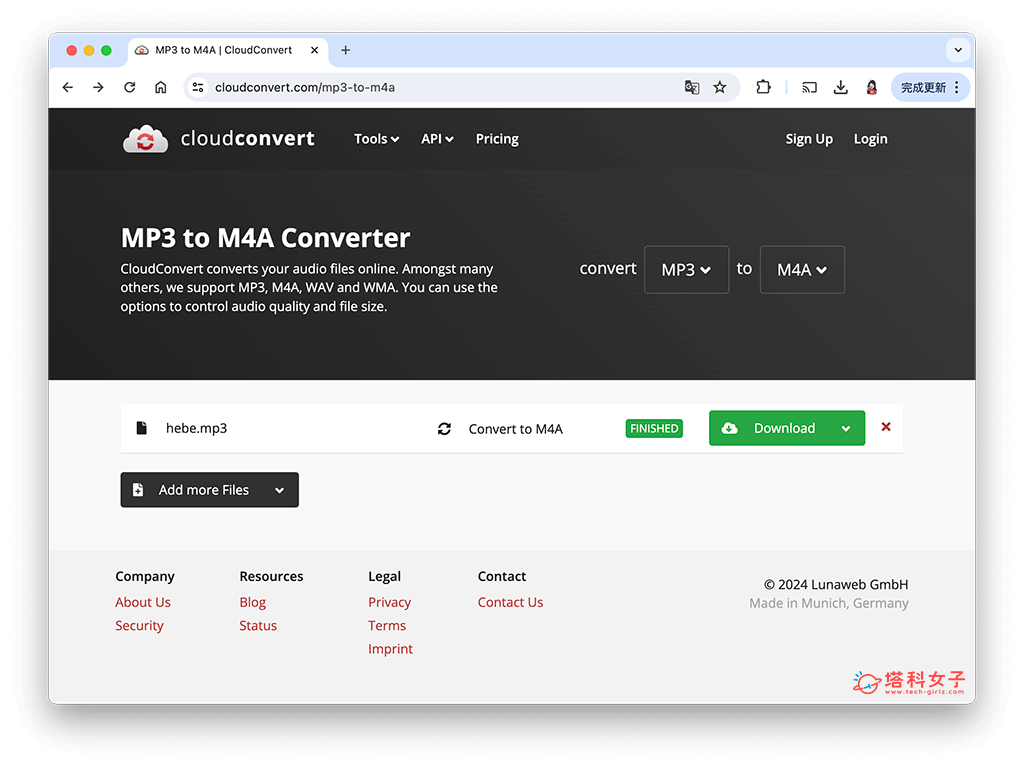Open the Status link

258,626
